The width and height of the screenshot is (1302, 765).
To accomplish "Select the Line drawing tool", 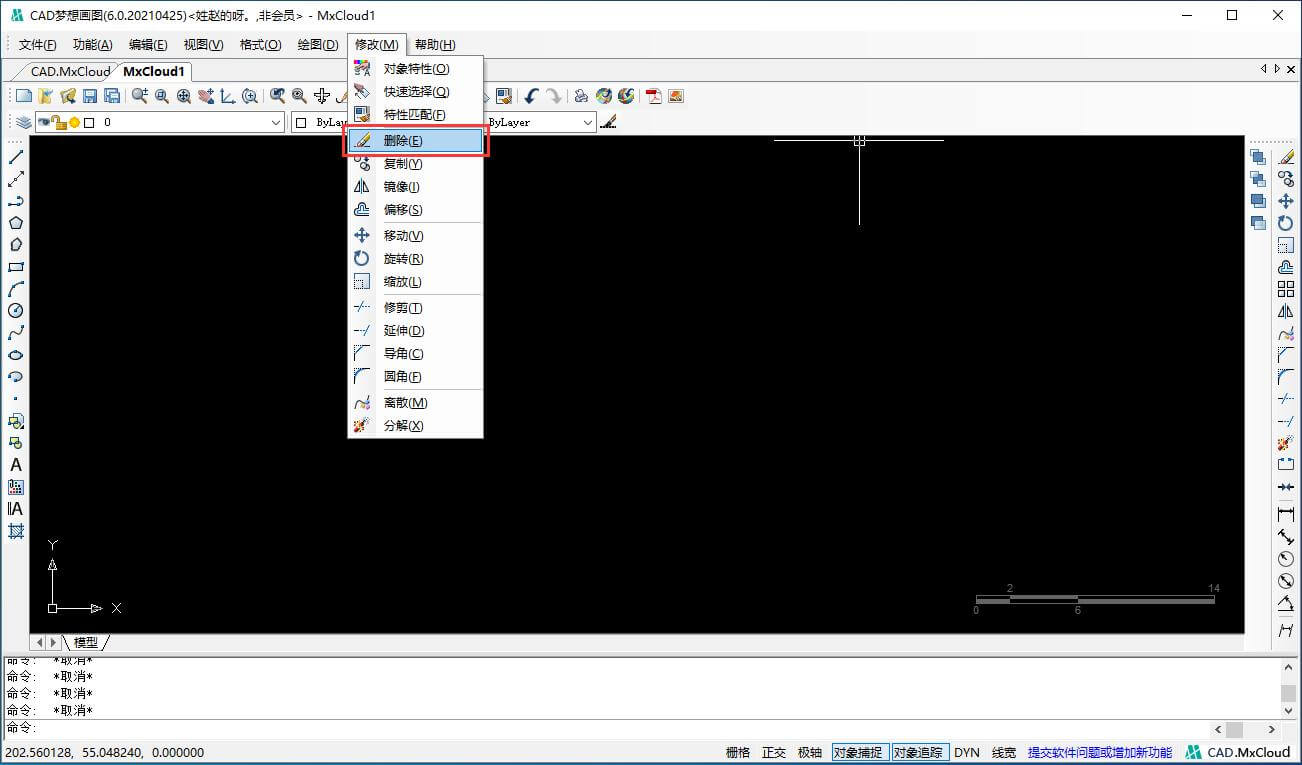I will point(16,157).
